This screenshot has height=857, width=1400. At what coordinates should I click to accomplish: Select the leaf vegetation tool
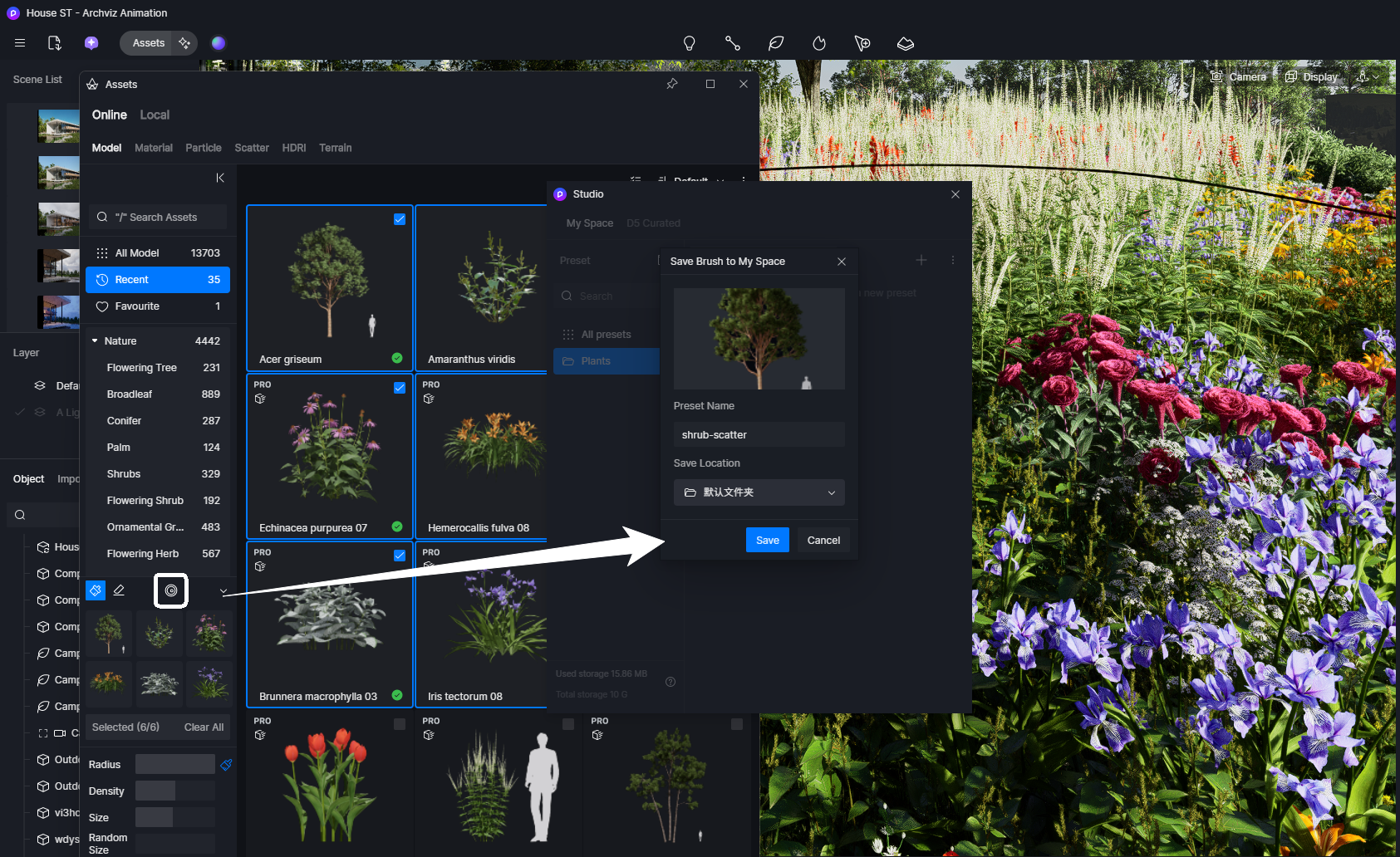point(776,43)
